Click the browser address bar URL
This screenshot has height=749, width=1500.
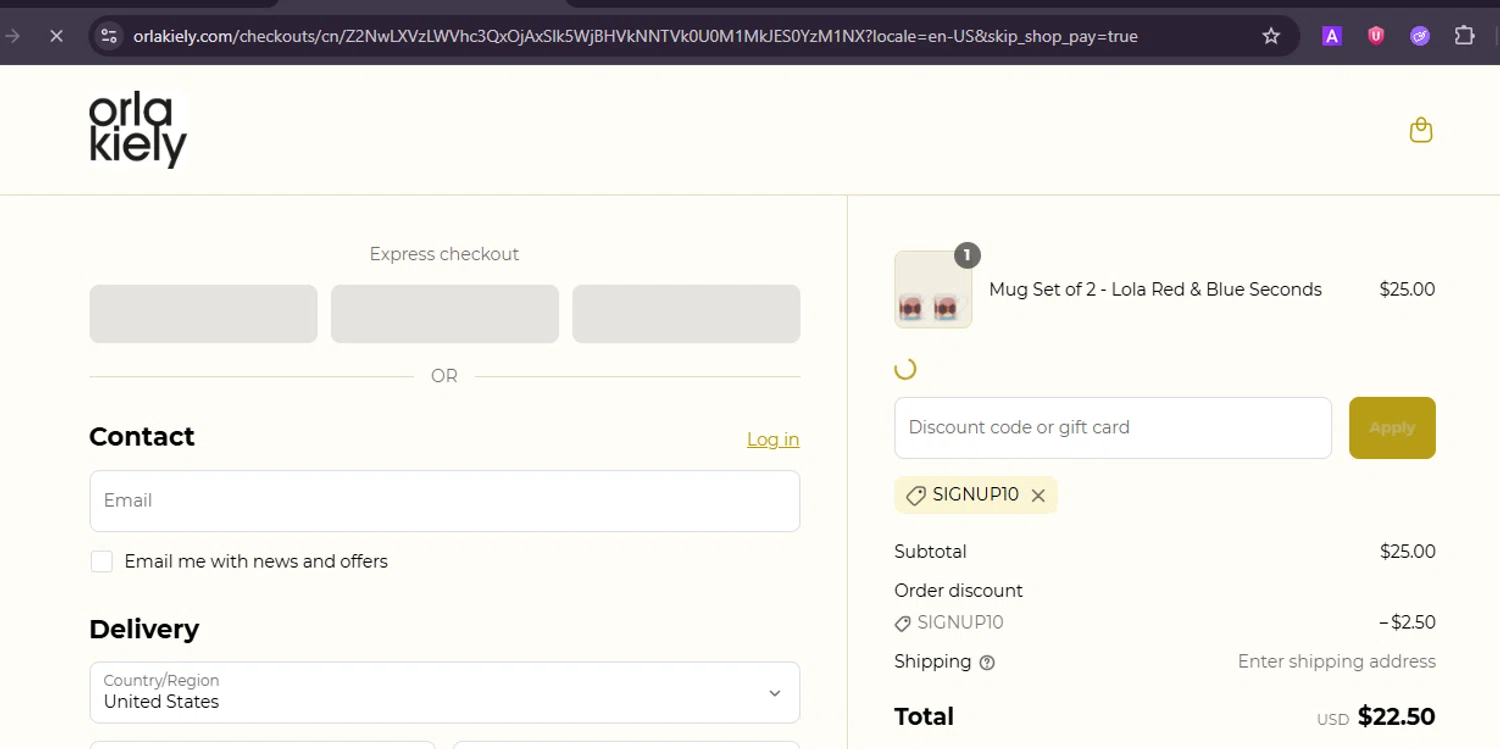pyautogui.click(x=635, y=36)
